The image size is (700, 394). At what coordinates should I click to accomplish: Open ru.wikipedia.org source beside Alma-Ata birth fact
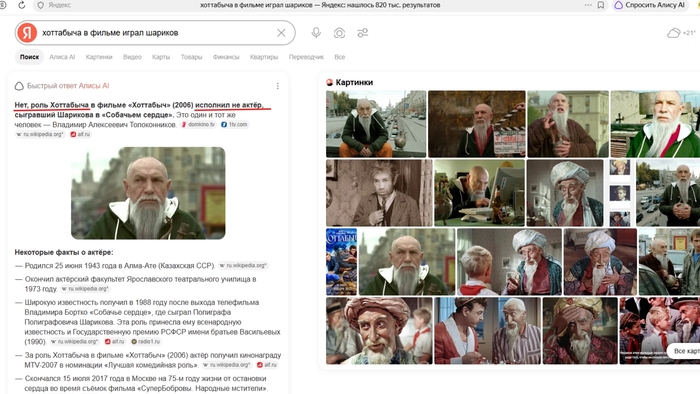[x=243, y=265]
